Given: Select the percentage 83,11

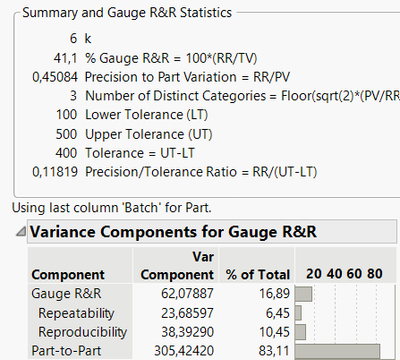Looking at the screenshot, I should point(274,351).
